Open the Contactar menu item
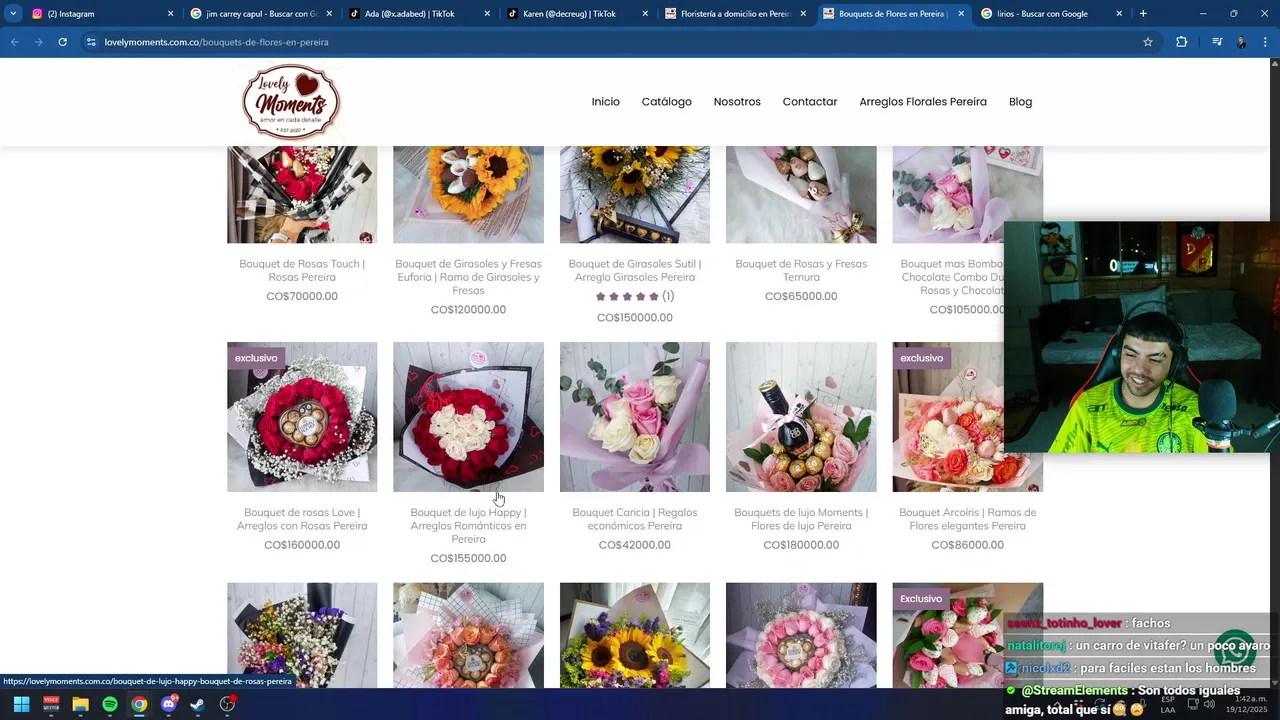 click(x=810, y=102)
